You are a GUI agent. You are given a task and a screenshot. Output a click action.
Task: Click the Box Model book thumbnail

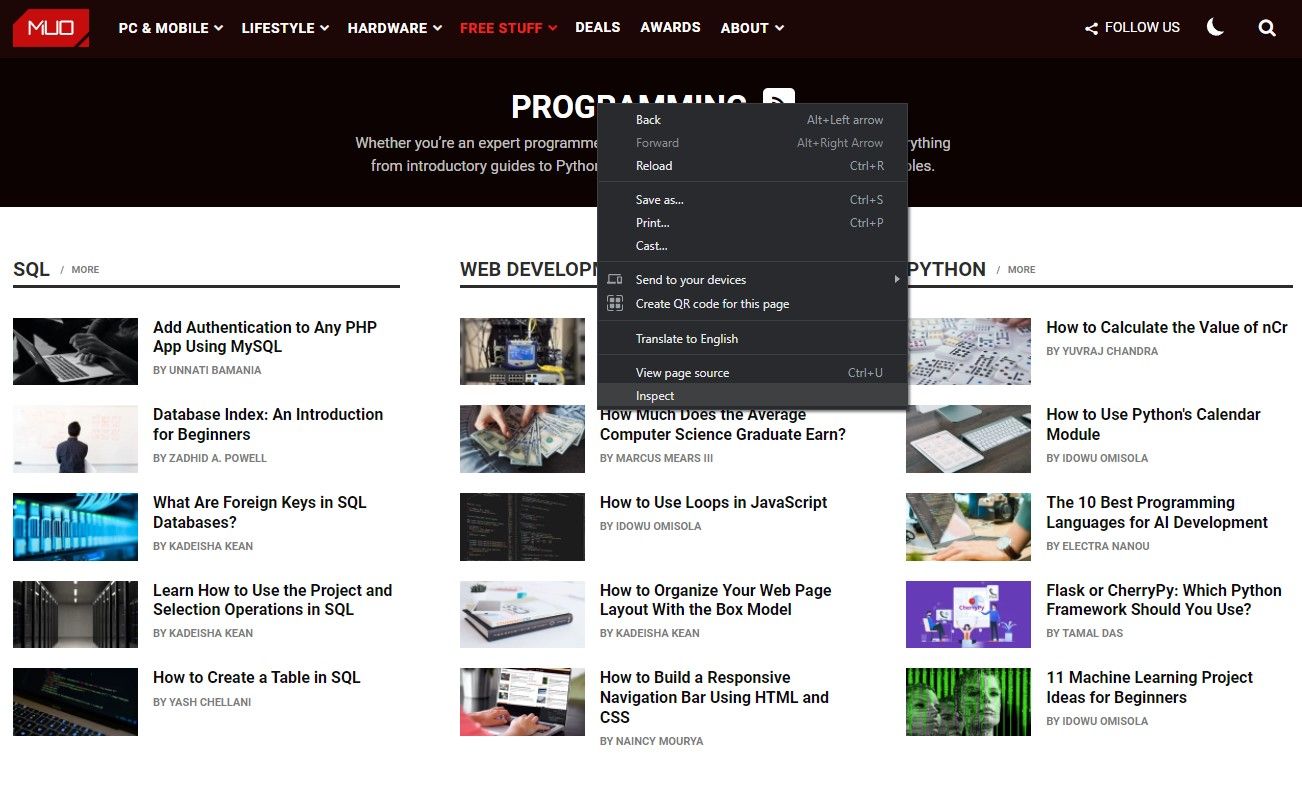tap(522, 614)
